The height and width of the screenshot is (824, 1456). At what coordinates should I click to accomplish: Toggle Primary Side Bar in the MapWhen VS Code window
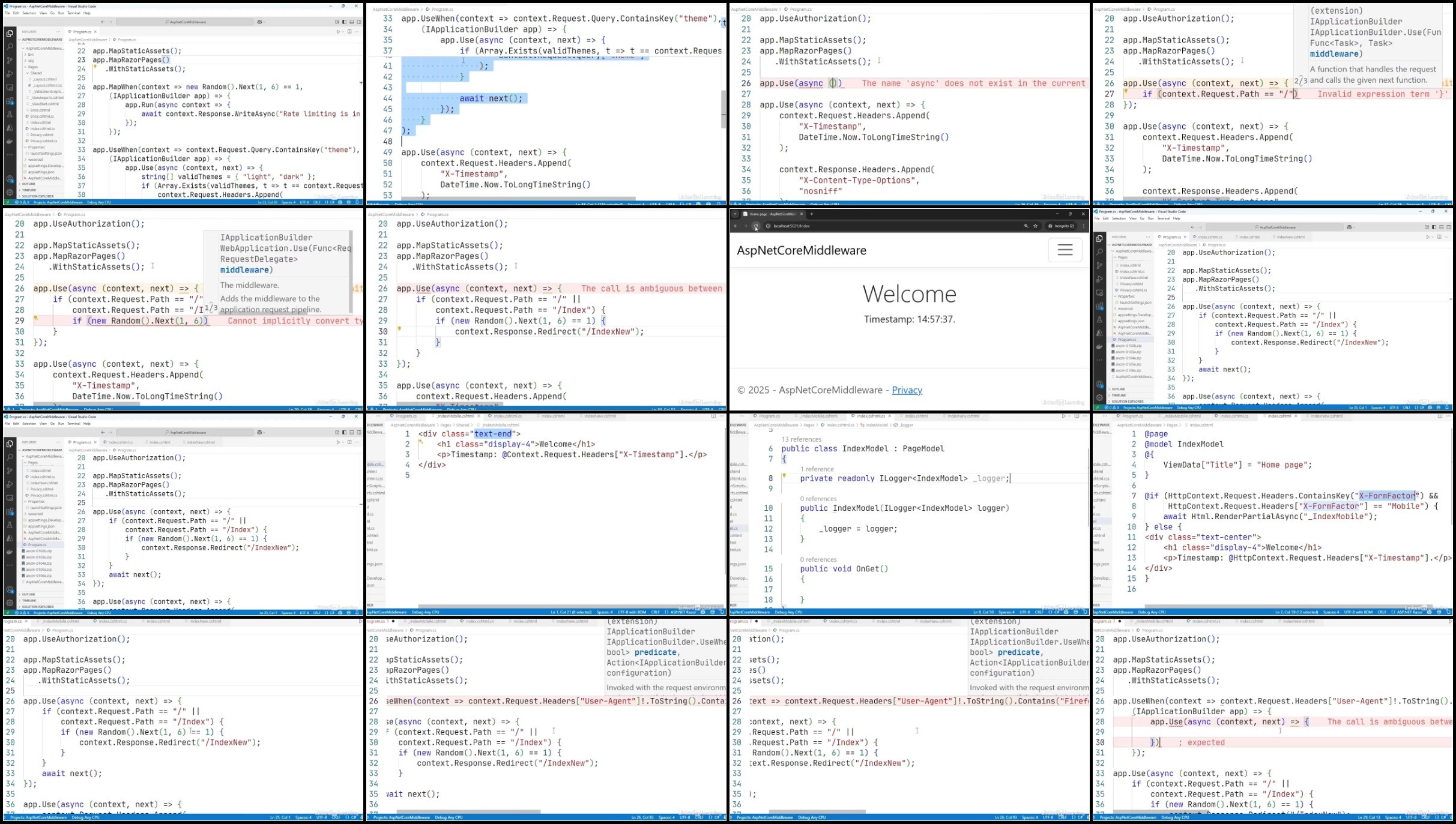tap(345, 22)
